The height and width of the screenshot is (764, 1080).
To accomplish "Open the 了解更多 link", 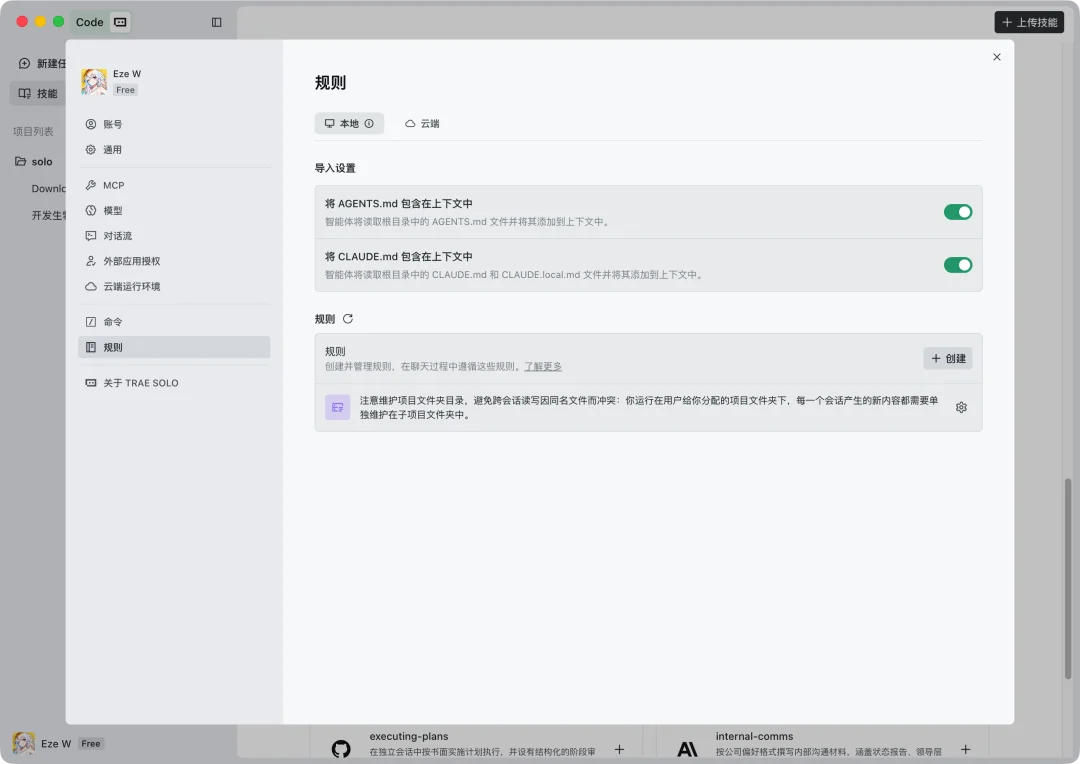I will point(543,366).
